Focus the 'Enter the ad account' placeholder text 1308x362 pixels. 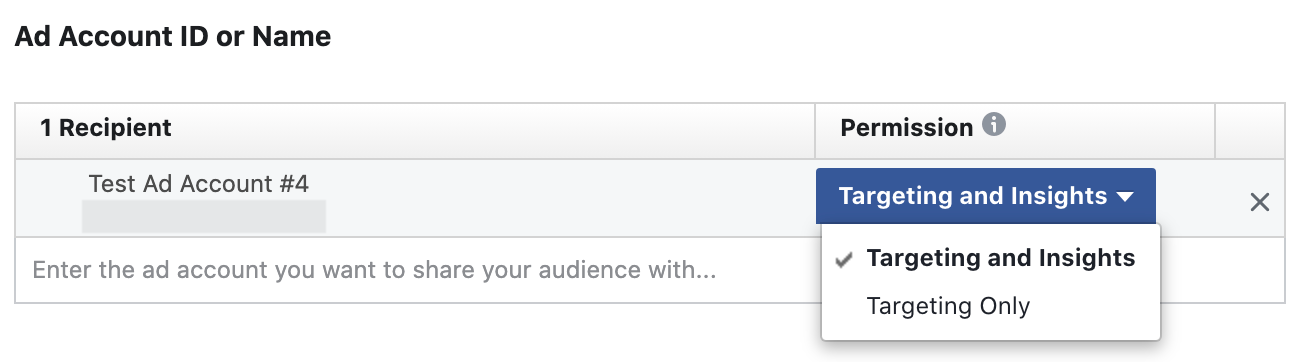pyautogui.click(x=374, y=270)
